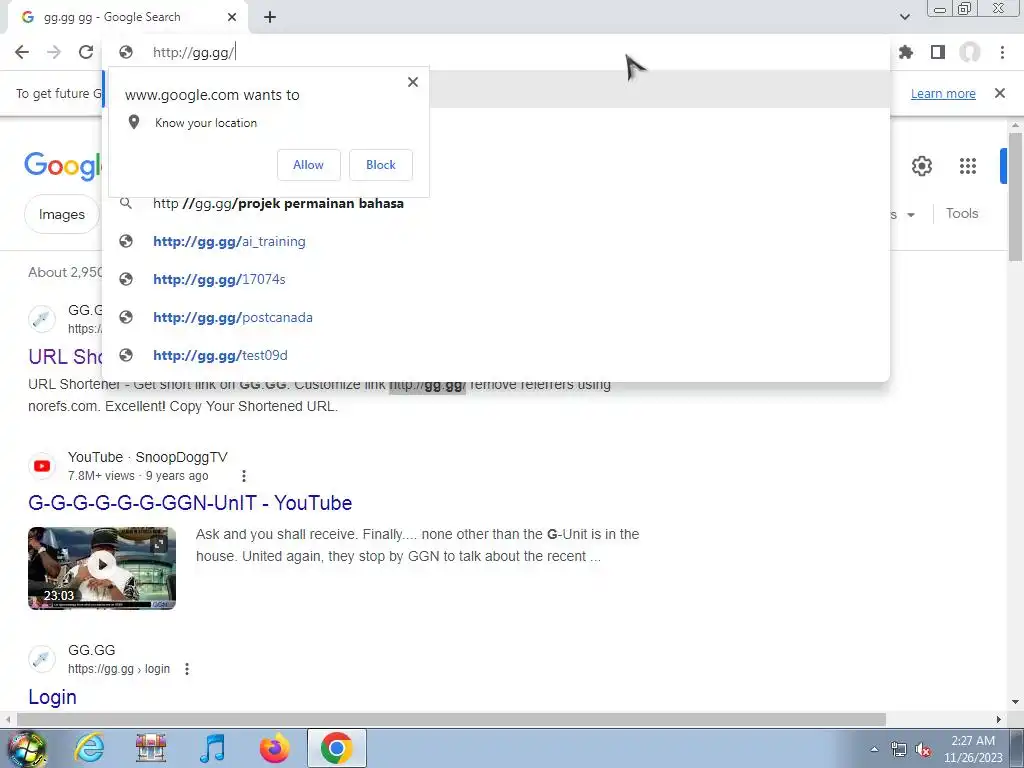Viewport: 1024px width, 768px height.
Task: Open options for the YouTube result
Action: [x=244, y=476]
